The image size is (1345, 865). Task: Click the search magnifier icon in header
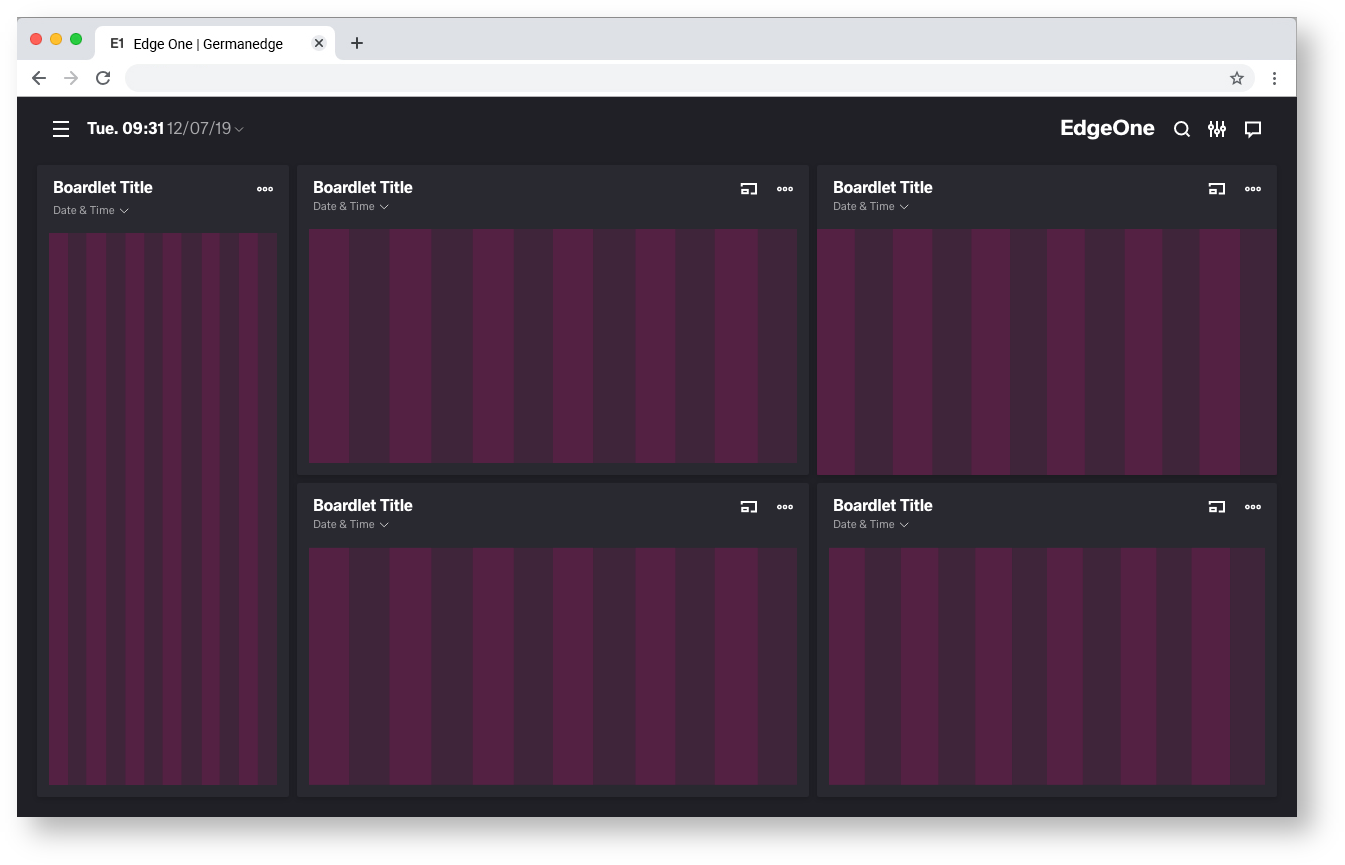tap(1181, 129)
